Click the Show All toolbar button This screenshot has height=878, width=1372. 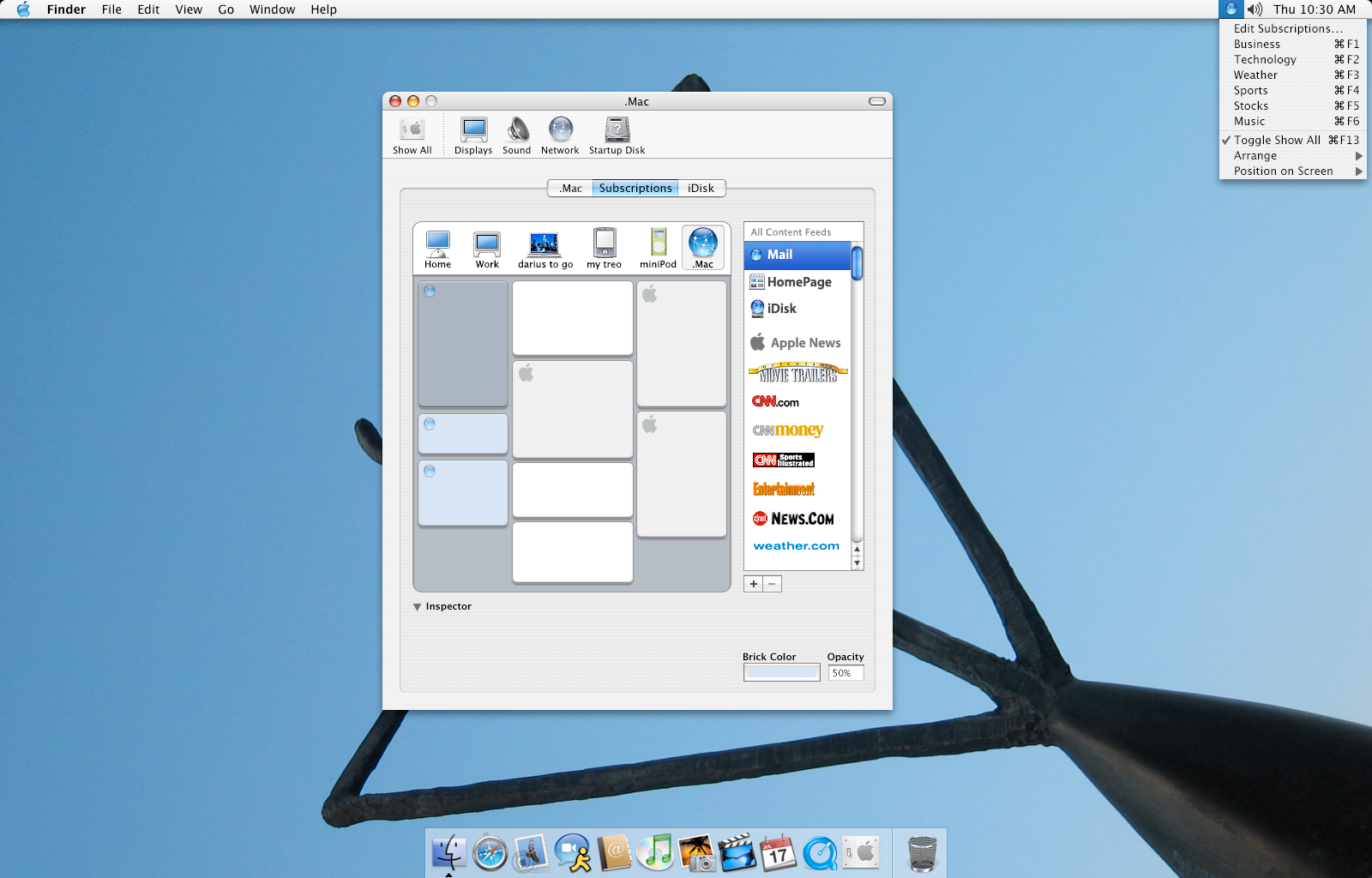click(x=412, y=133)
